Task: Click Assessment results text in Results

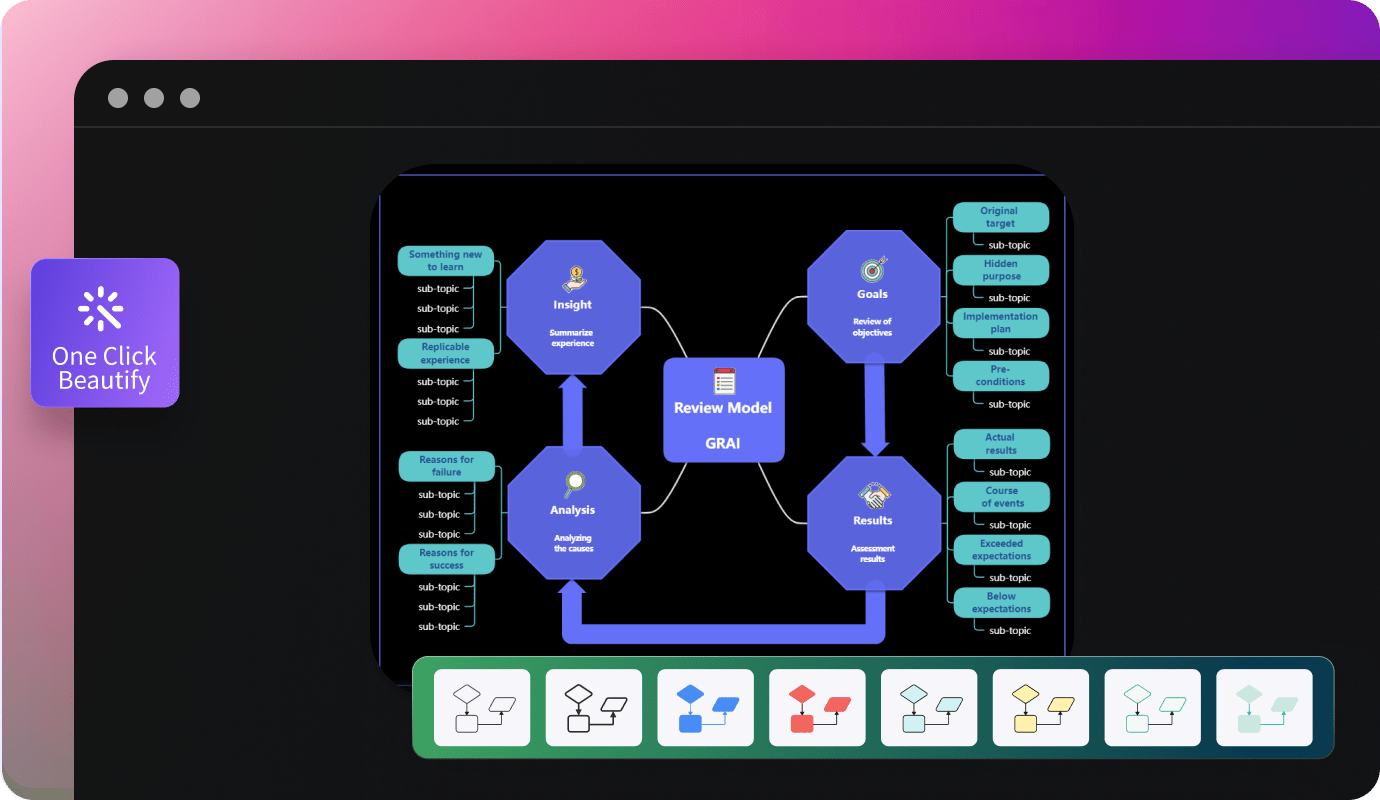Action: click(873, 554)
